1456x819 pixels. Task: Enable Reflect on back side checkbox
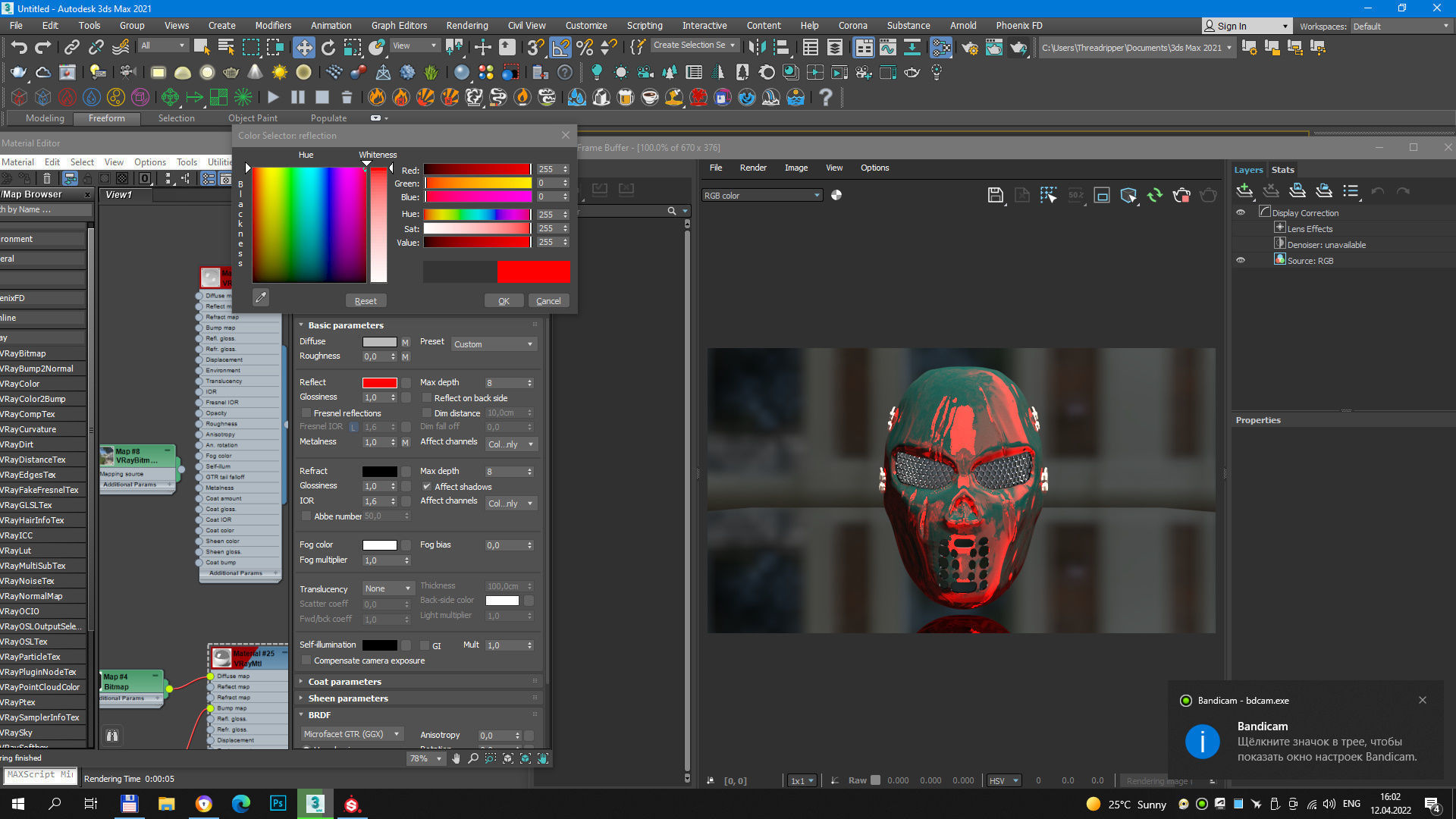pos(426,397)
